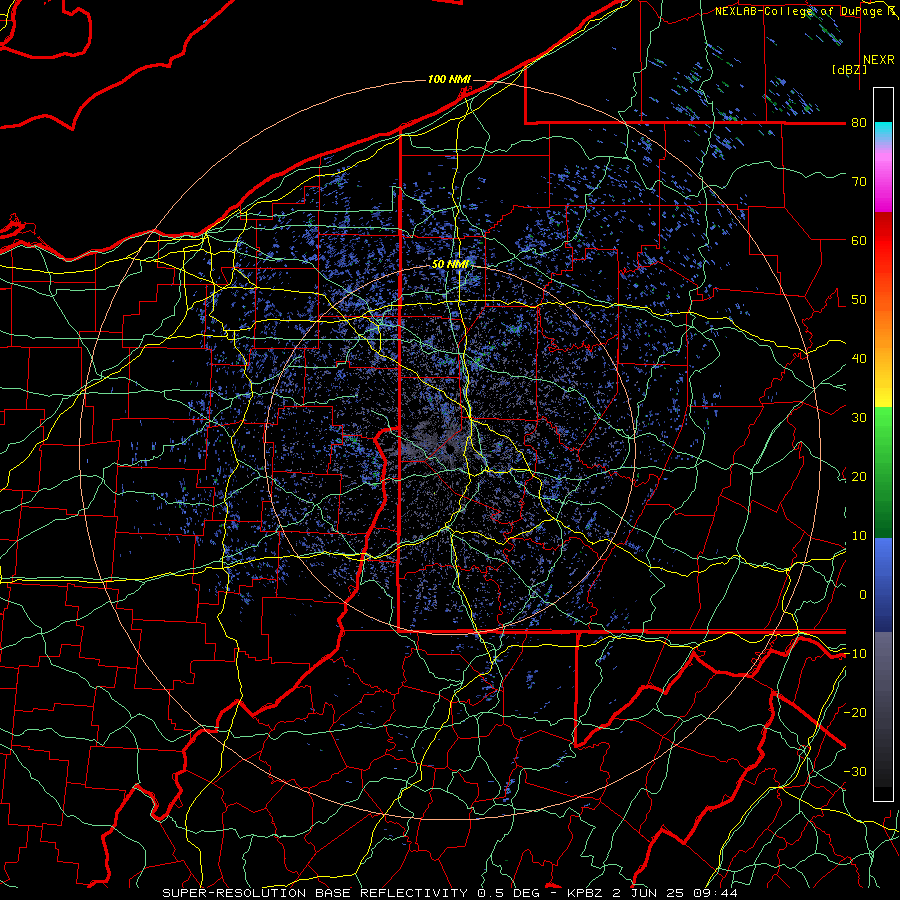900x900 pixels.
Task: Click the 30 value on the dBZ scale
Action: pos(859,418)
